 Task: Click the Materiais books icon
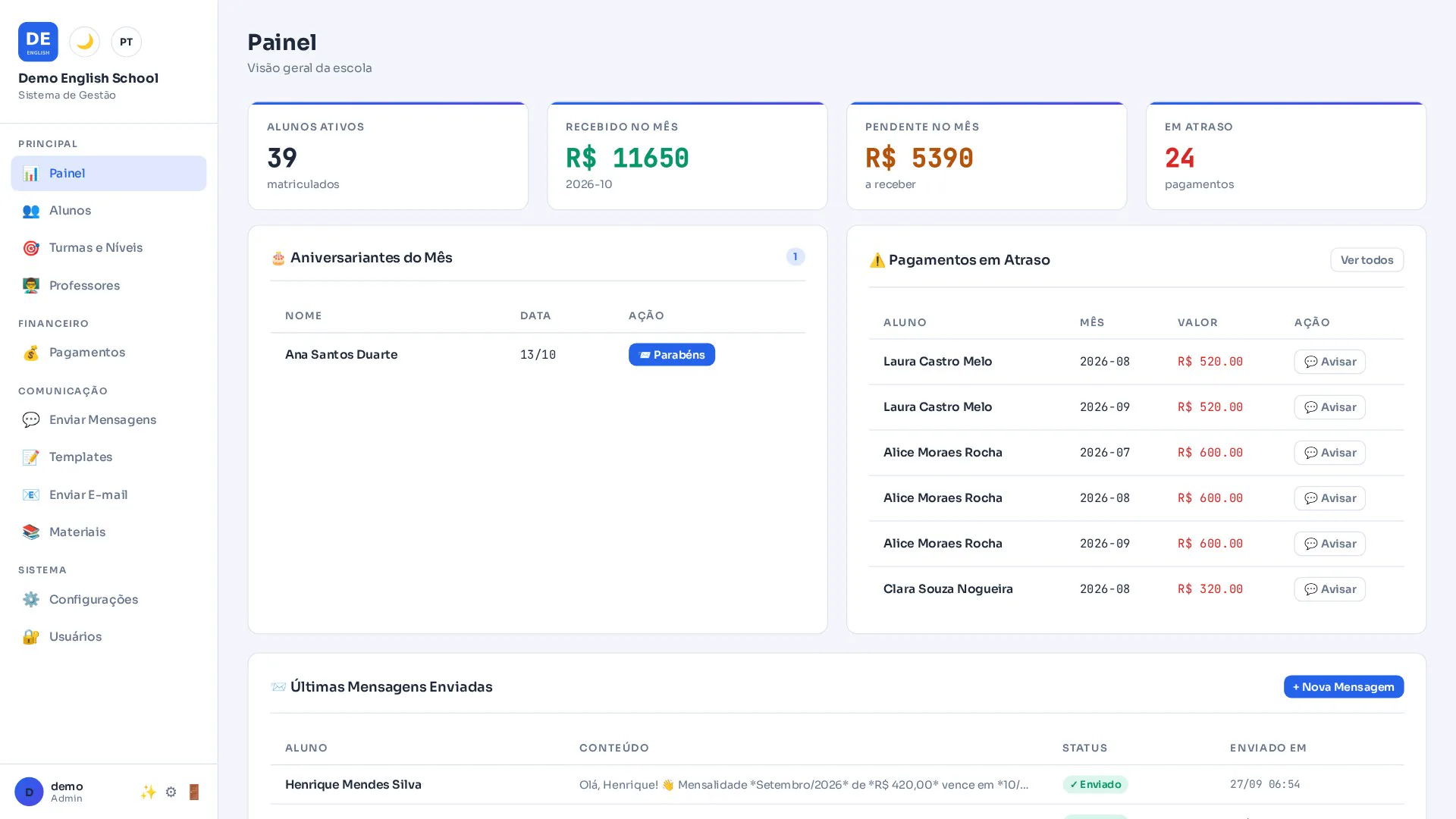(30, 532)
